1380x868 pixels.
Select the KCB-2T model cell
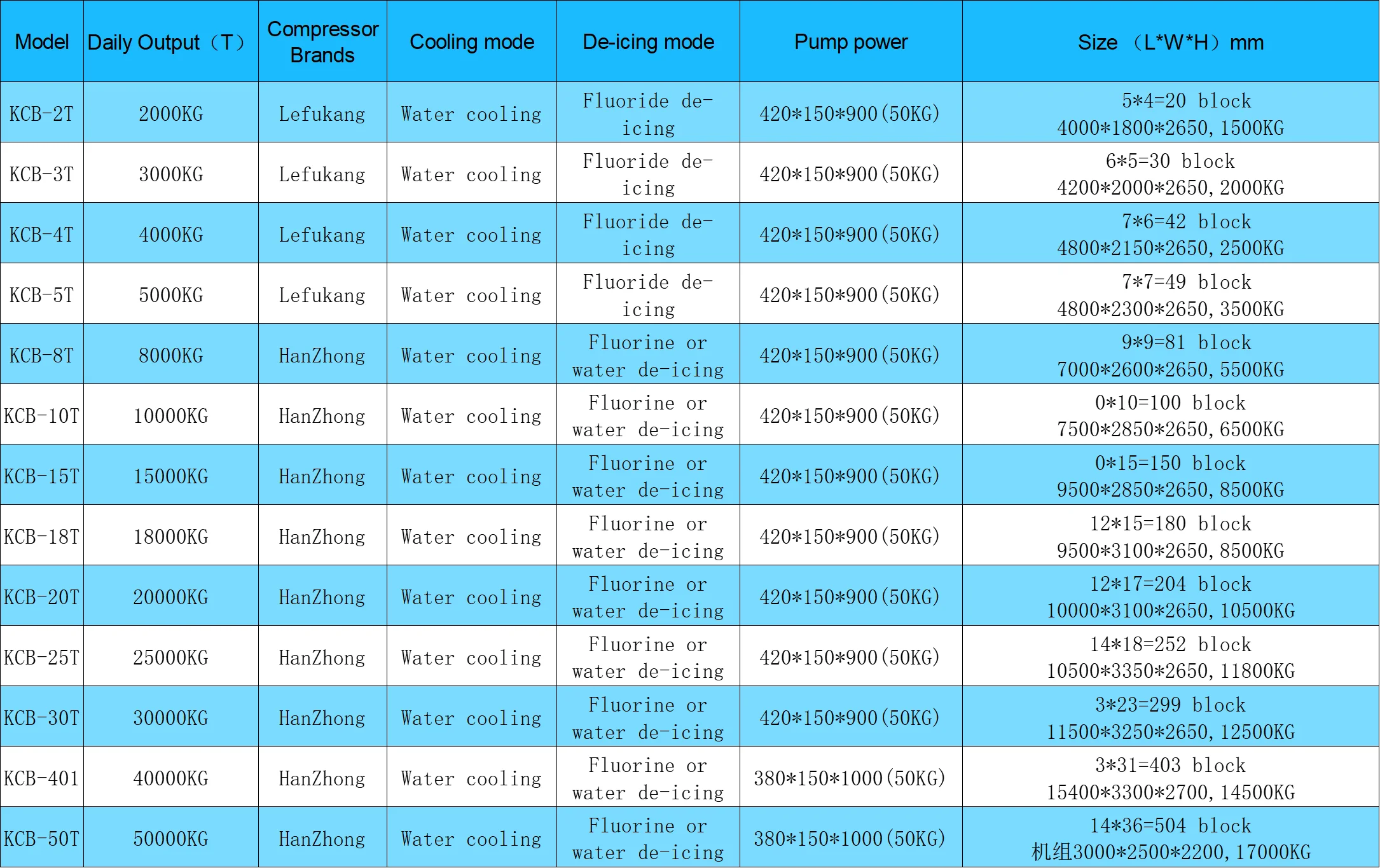(x=41, y=114)
